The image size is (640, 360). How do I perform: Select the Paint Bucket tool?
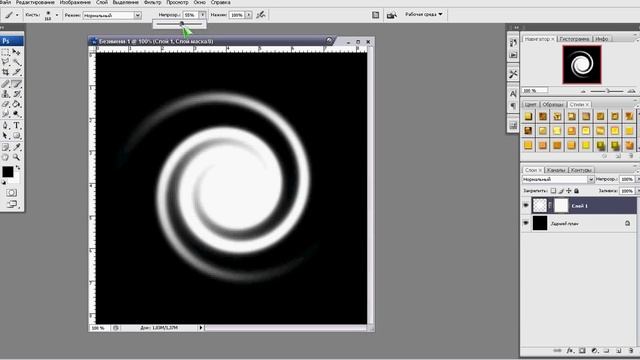coord(16,104)
